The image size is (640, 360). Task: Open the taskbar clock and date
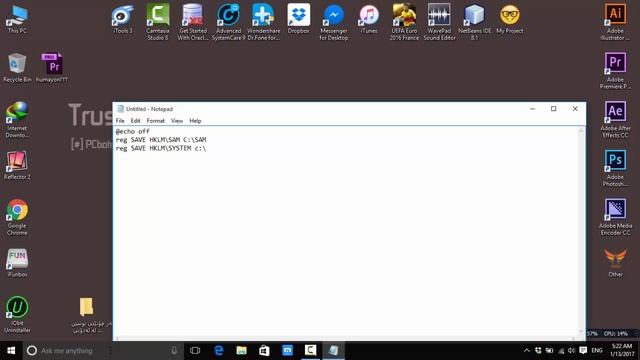coord(622,351)
